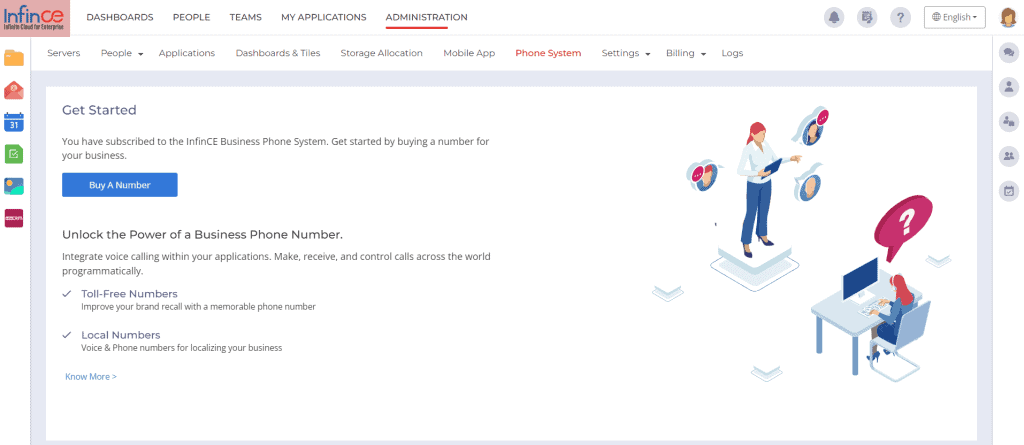1024x445 pixels.
Task: Open the maroon app icon in sidebar
Action: pos(14,218)
